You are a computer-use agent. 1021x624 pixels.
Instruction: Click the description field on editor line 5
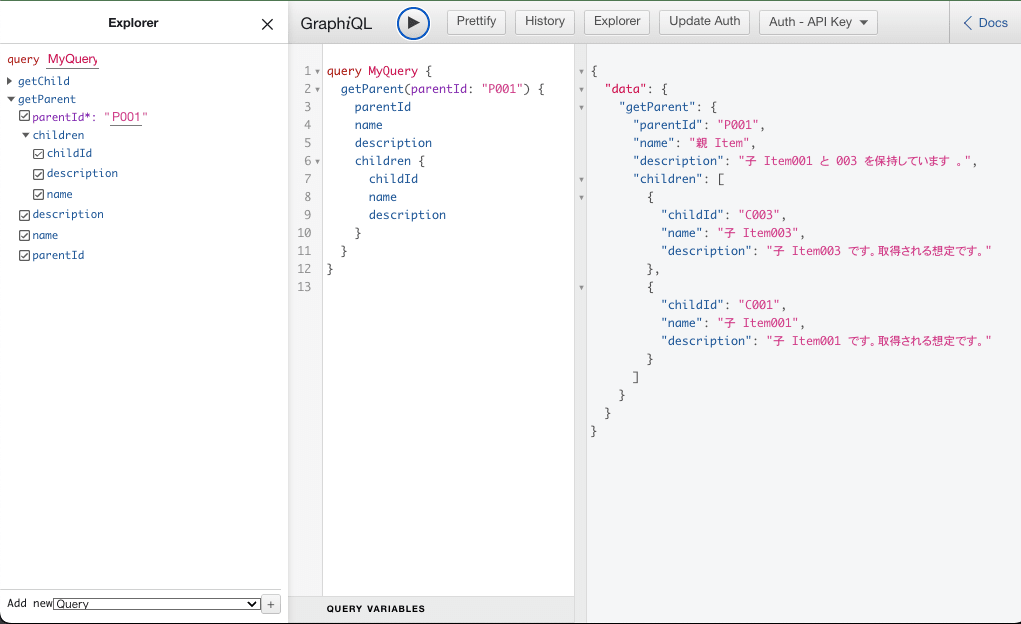click(393, 143)
